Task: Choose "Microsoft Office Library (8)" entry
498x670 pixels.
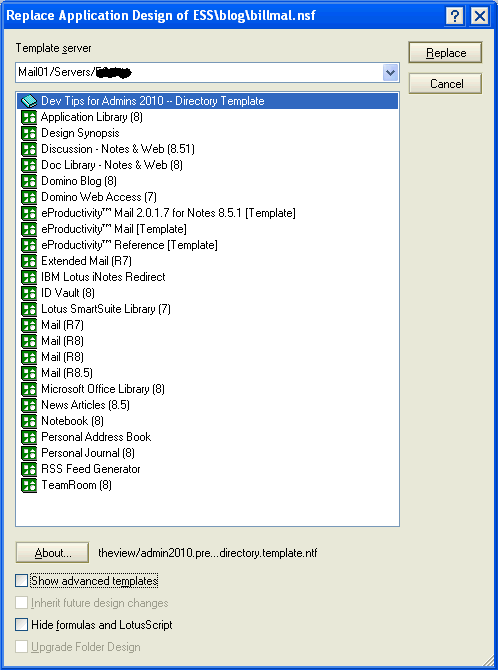Action: click(103, 389)
